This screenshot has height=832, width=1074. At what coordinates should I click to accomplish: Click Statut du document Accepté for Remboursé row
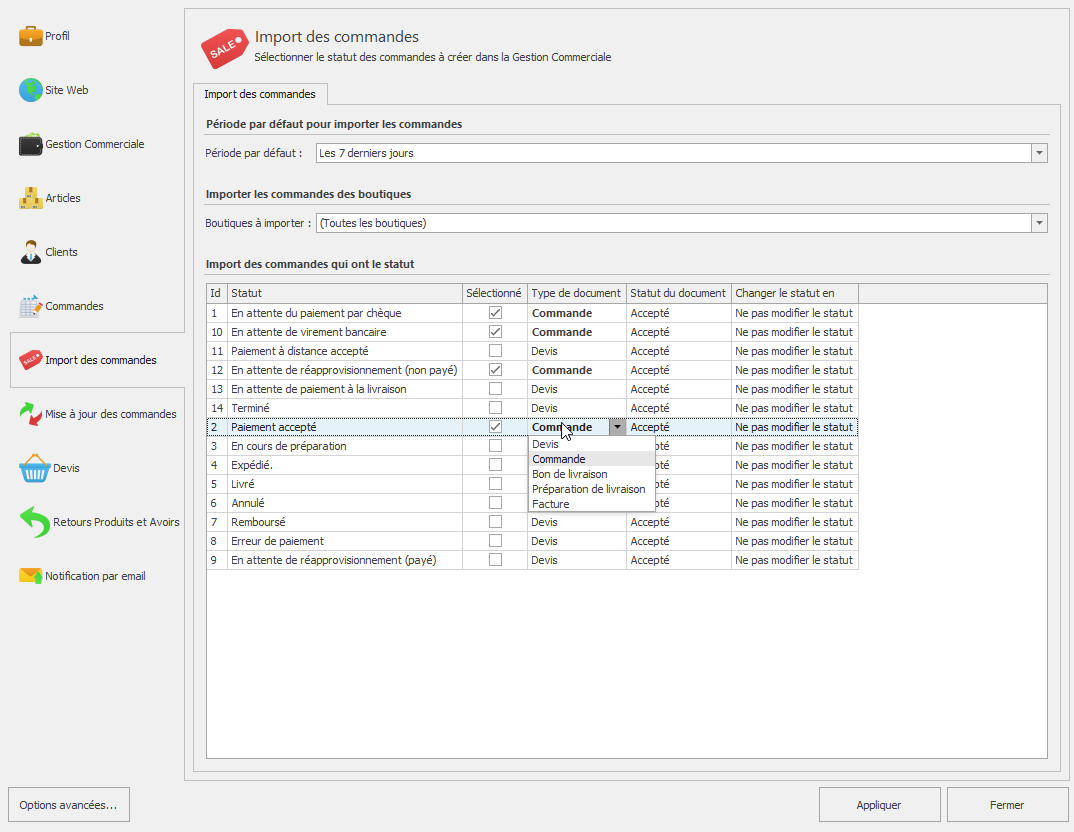pyautogui.click(x=679, y=522)
